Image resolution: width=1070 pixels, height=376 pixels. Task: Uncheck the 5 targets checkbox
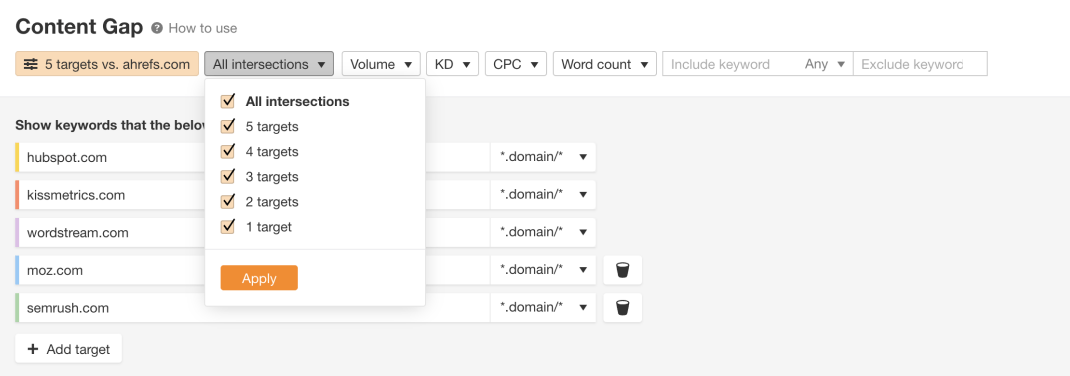coord(228,126)
